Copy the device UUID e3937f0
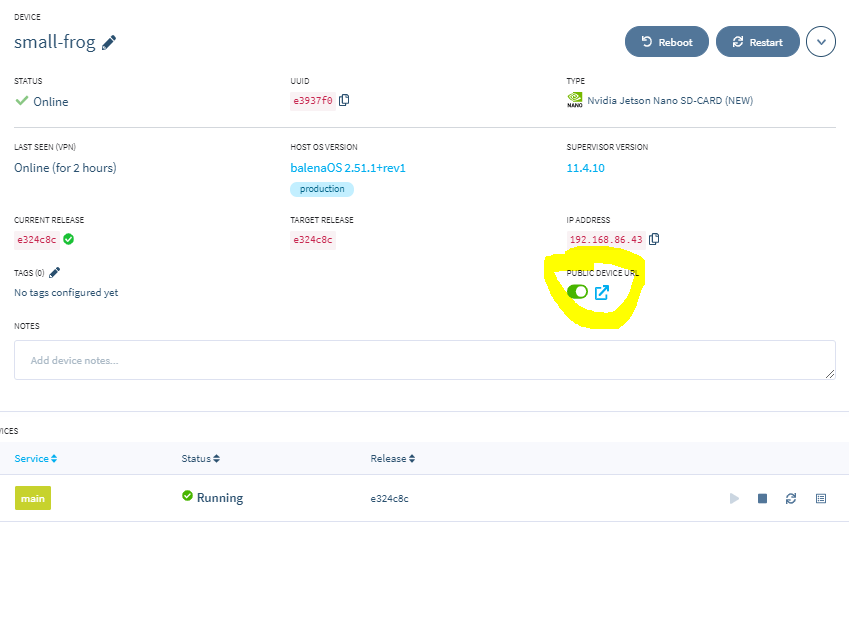This screenshot has width=849, height=643. point(345,100)
